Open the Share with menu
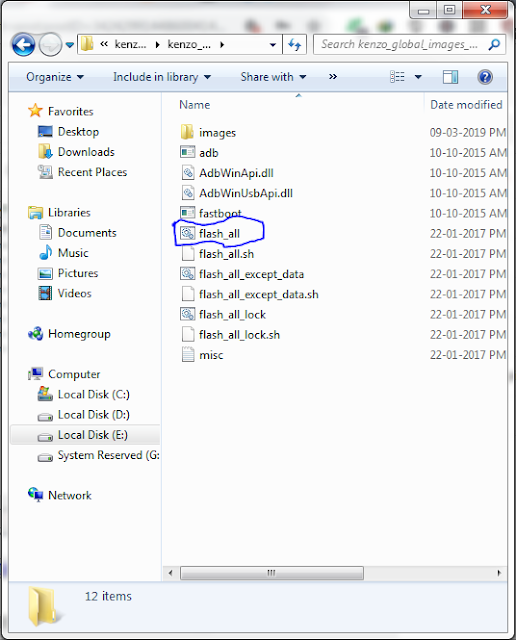 [273, 77]
